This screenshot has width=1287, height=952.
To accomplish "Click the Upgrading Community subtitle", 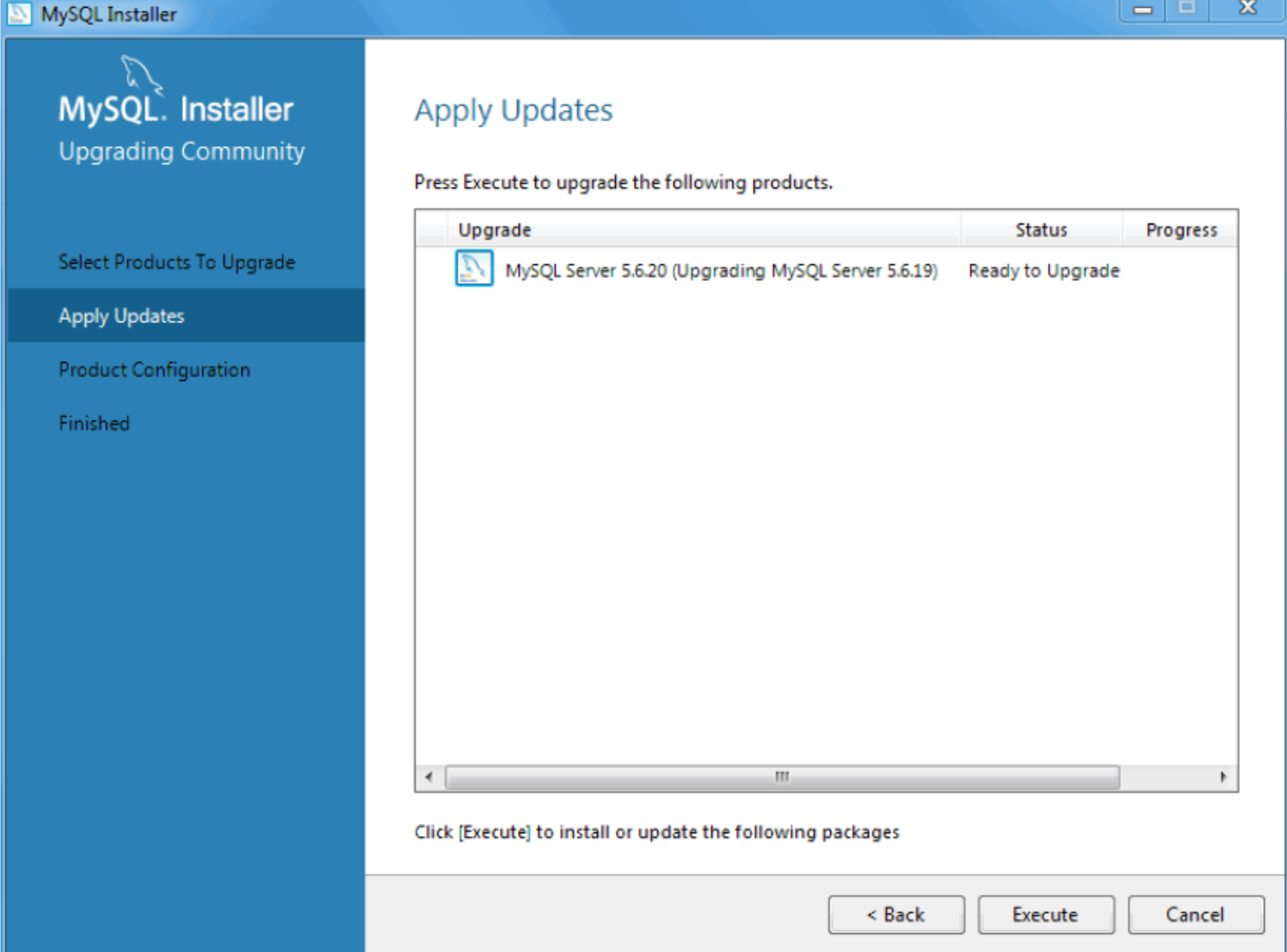I will pyautogui.click(x=182, y=152).
